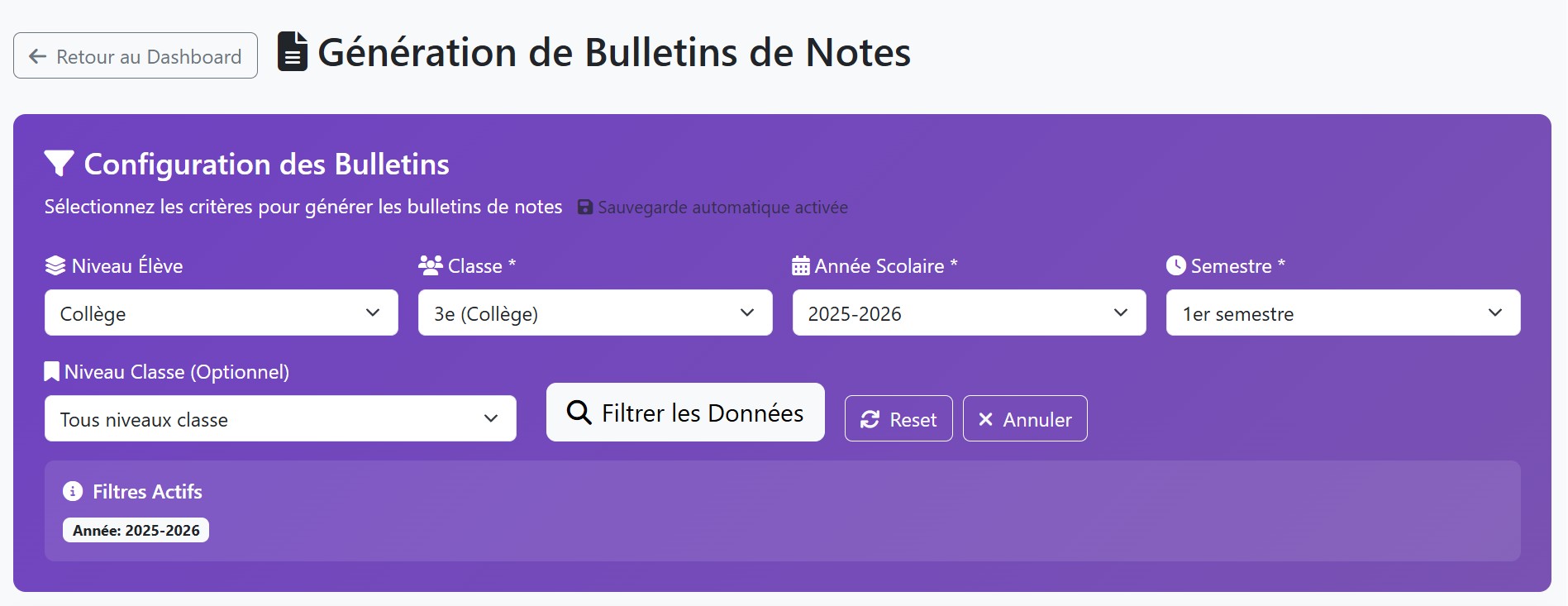
Task: Open the Classe dropdown showing 3e (Collège)
Action: click(x=594, y=313)
